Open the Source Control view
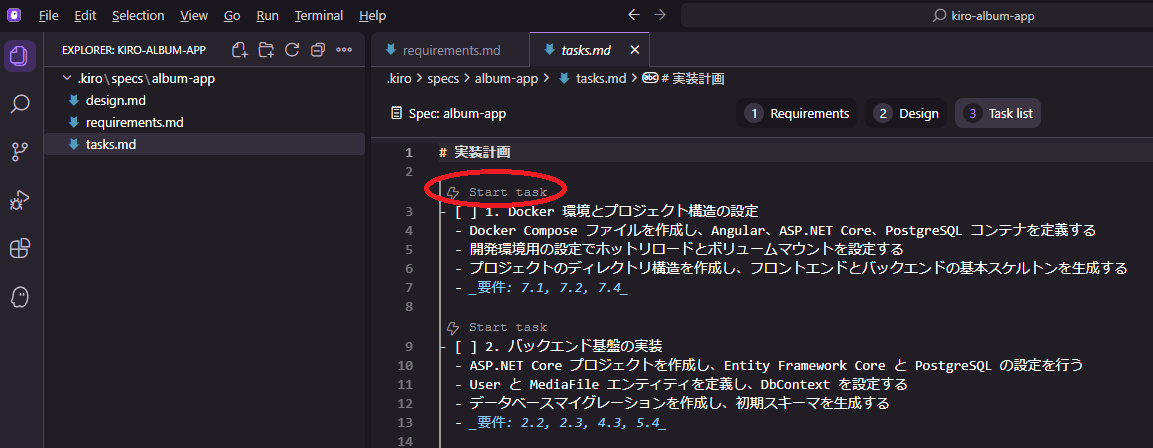Viewport: 1153px width, 448px height. point(20,152)
